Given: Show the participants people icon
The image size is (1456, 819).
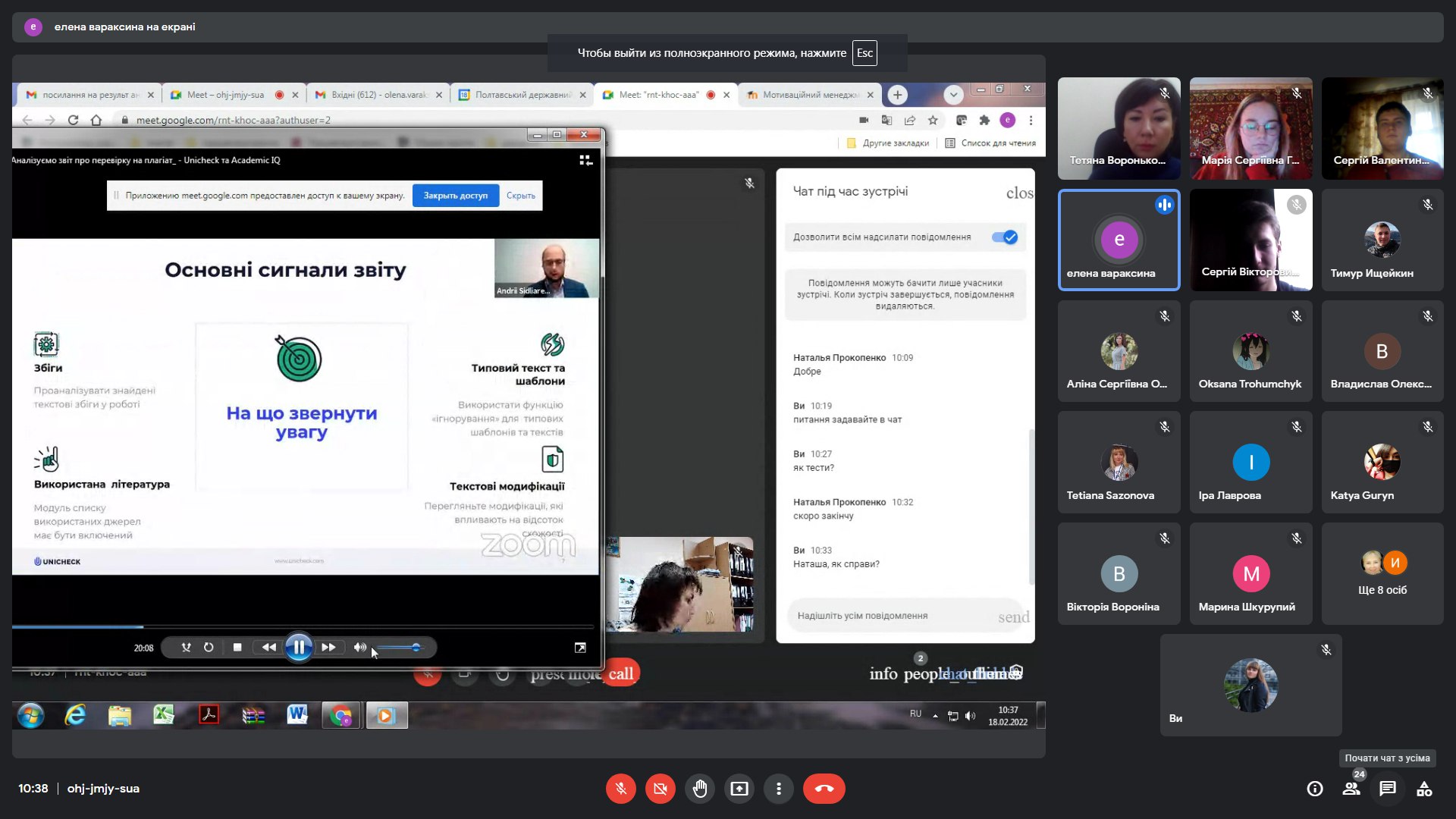Looking at the screenshot, I should tap(1351, 789).
